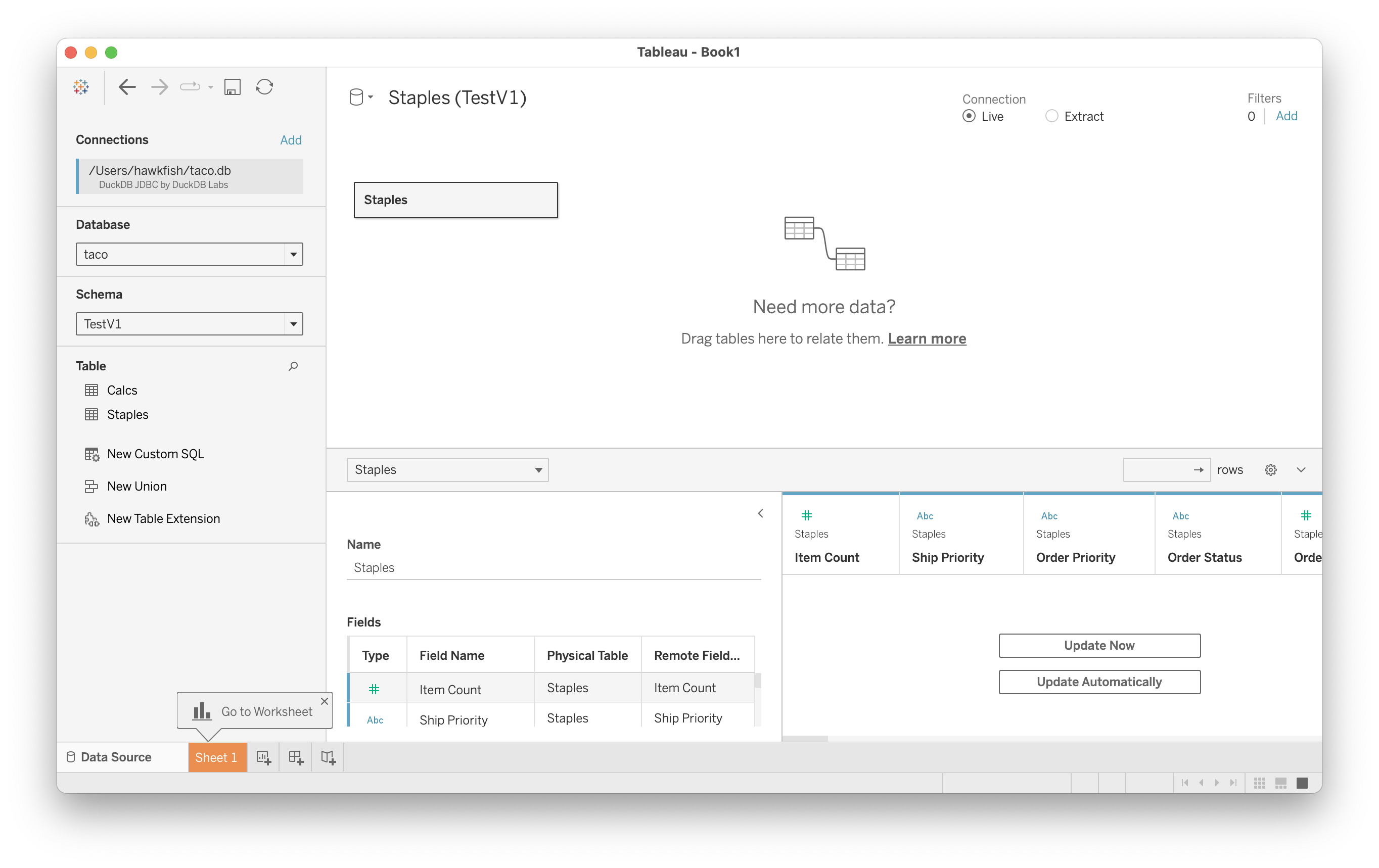1379x868 pixels.
Task: Show the filmstrip view
Action: [1281, 782]
